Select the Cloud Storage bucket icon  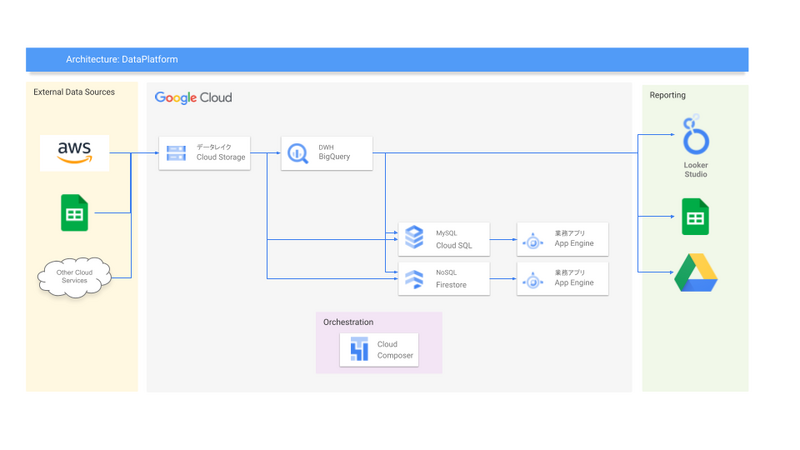tap(176, 153)
